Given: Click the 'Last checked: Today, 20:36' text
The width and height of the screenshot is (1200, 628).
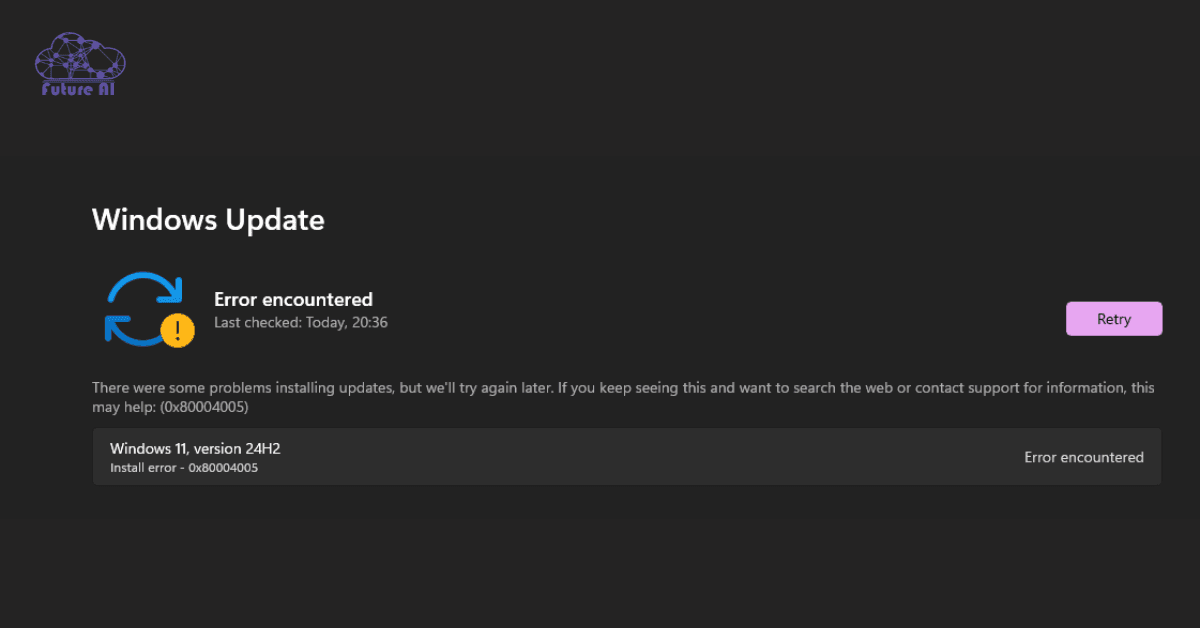Looking at the screenshot, I should 301,323.
